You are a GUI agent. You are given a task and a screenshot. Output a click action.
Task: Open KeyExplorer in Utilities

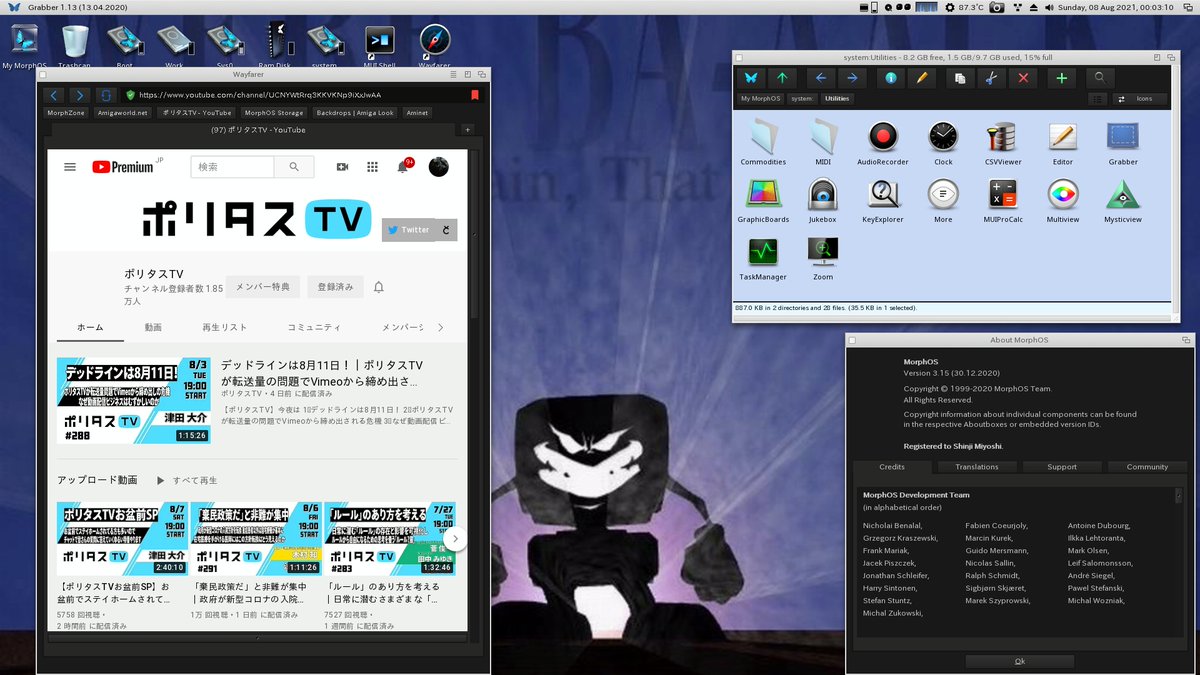[x=883, y=200]
